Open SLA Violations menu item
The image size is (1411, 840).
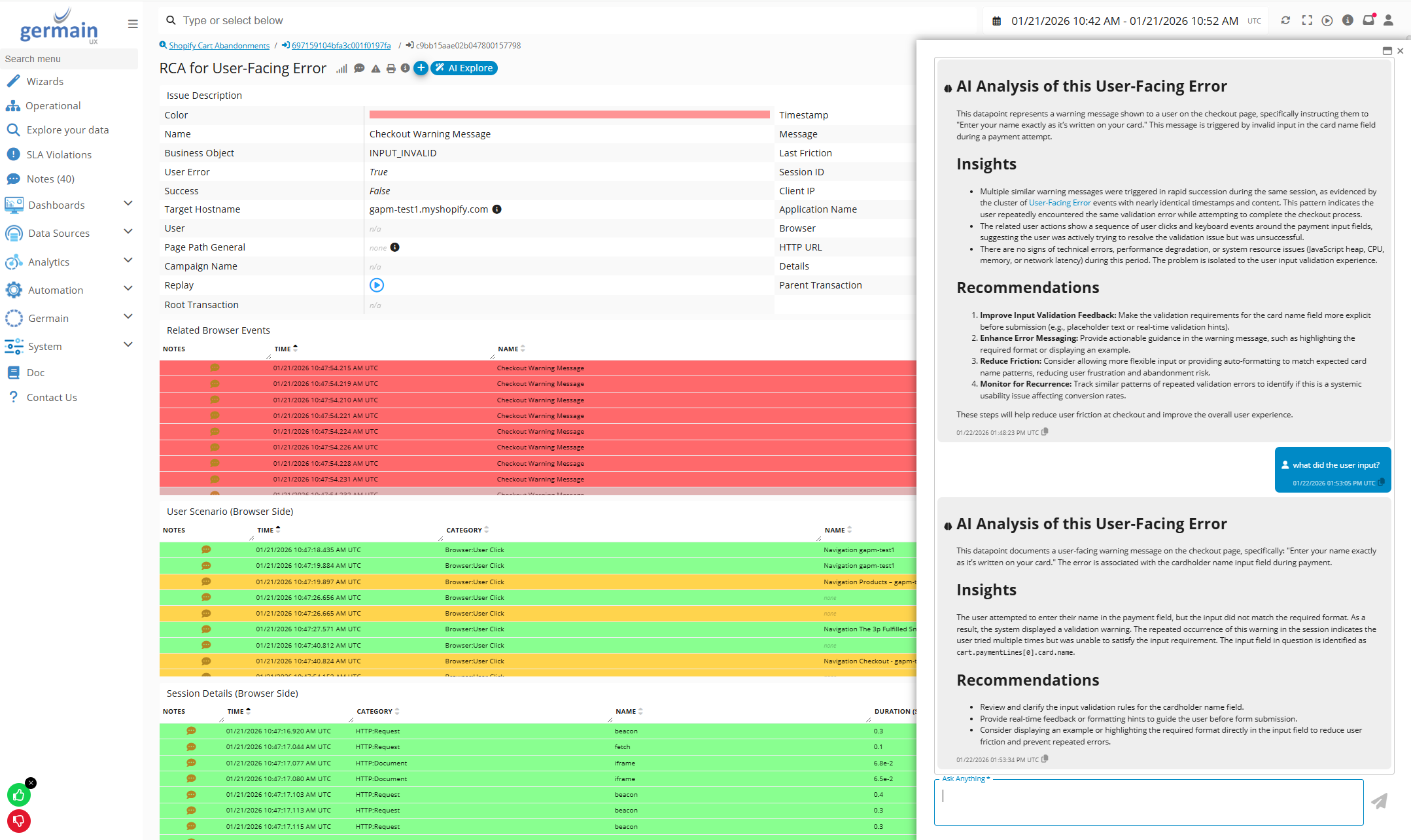click(59, 154)
